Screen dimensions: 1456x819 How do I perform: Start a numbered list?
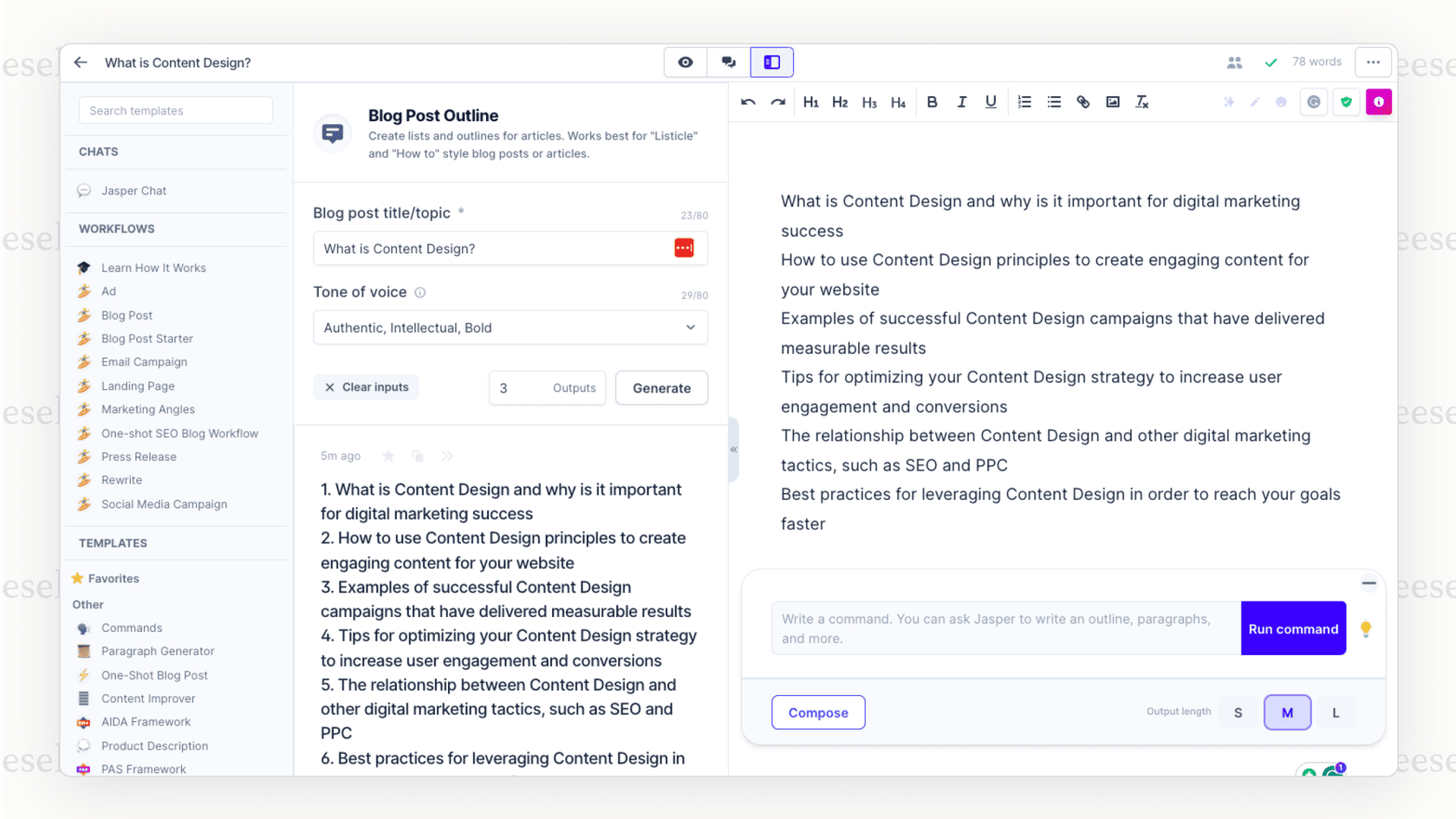(1024, 102)
